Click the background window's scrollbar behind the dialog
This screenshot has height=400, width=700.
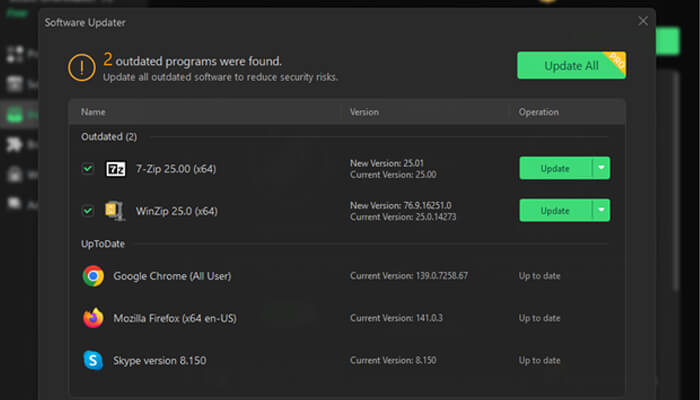pos(677,179)
